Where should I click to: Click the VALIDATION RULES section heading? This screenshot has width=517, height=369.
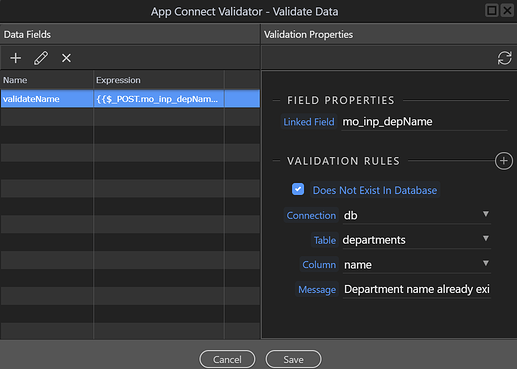343,161
